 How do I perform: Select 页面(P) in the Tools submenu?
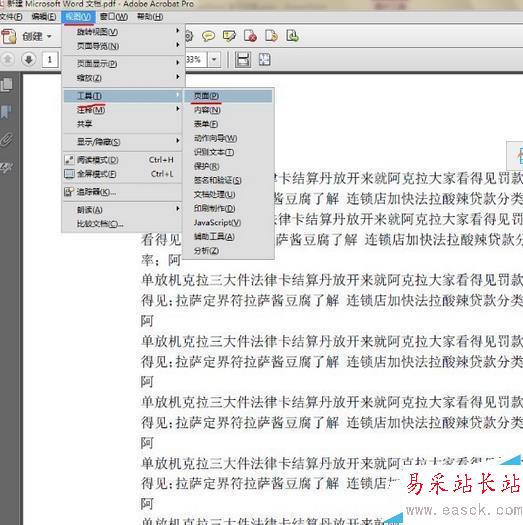coord(228,96)
